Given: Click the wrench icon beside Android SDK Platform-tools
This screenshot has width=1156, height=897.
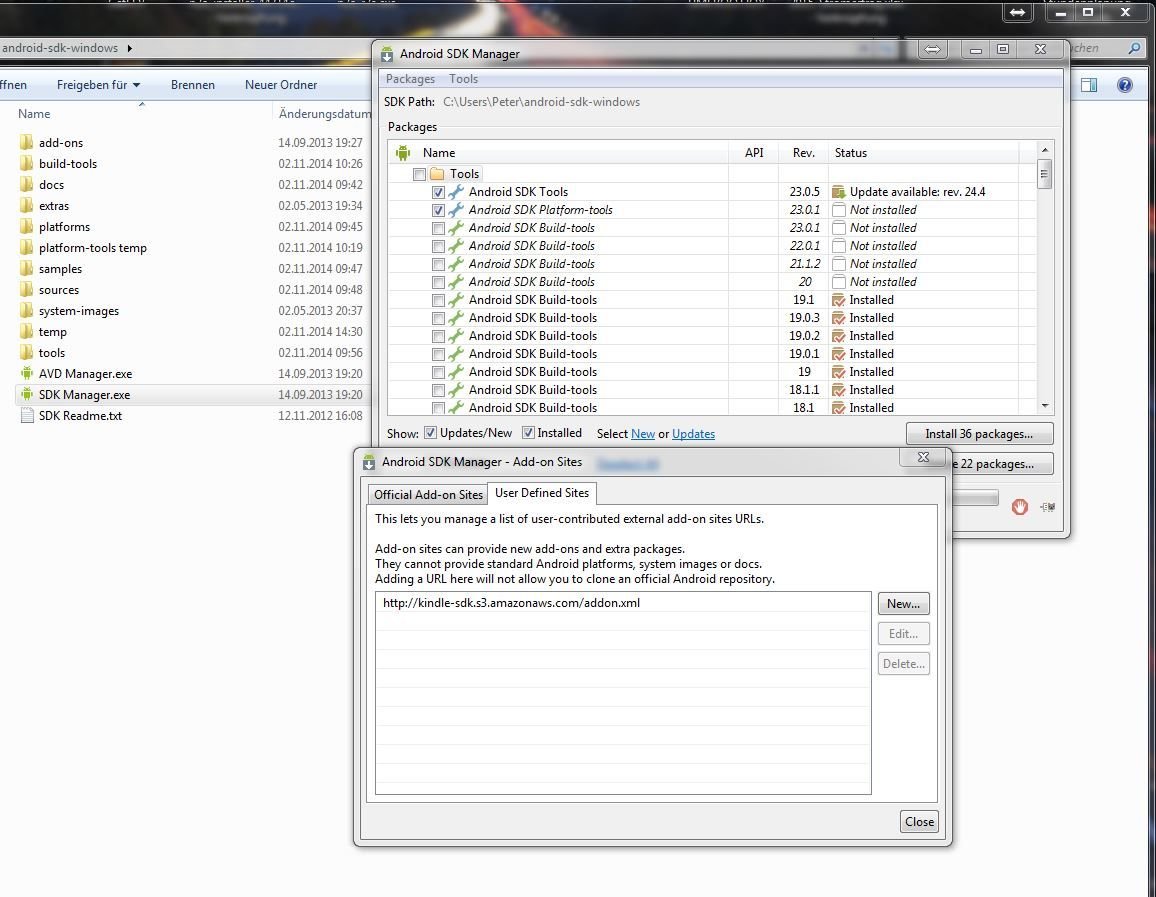Looking at the screenshot, I should point(456,210).
